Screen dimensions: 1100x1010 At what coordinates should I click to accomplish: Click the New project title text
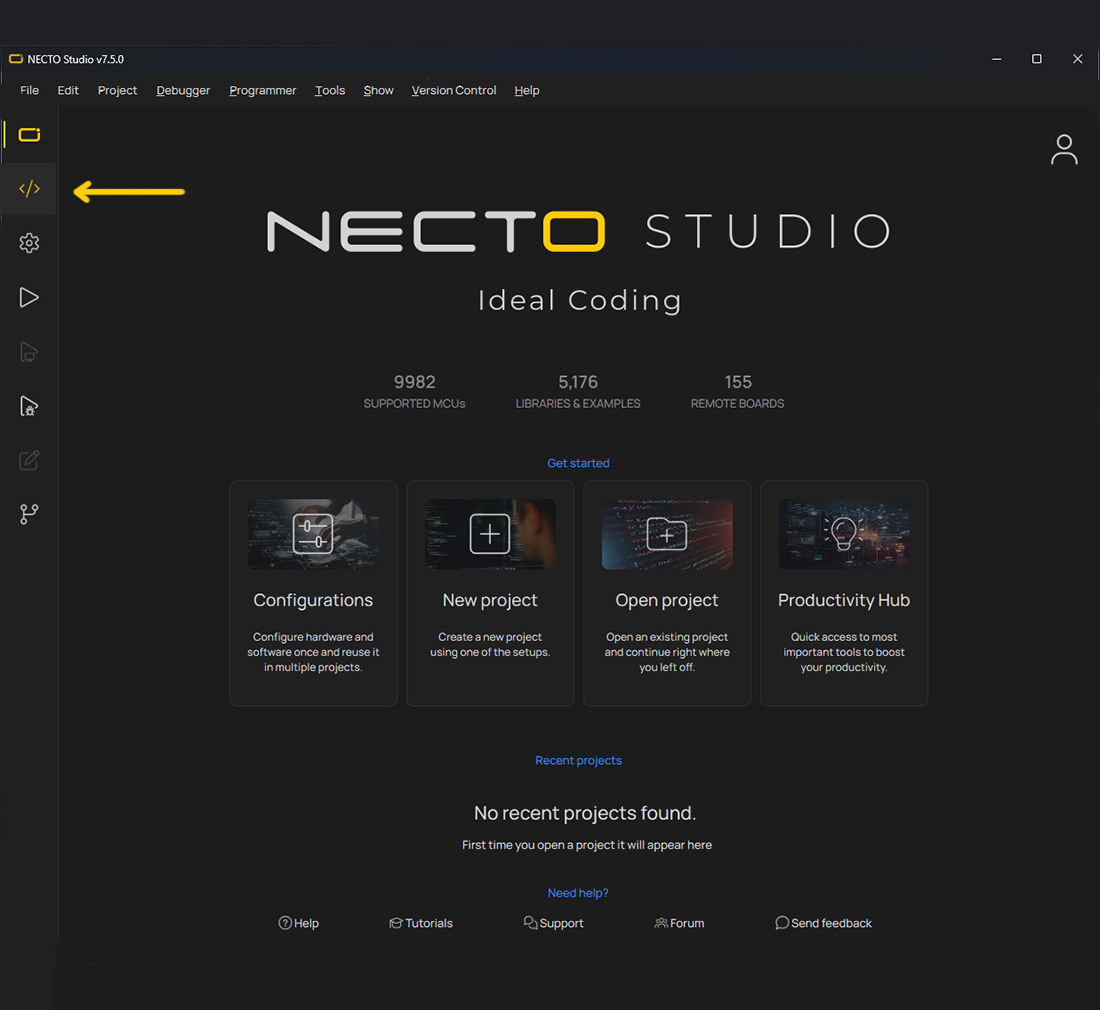tap(490, 600)
